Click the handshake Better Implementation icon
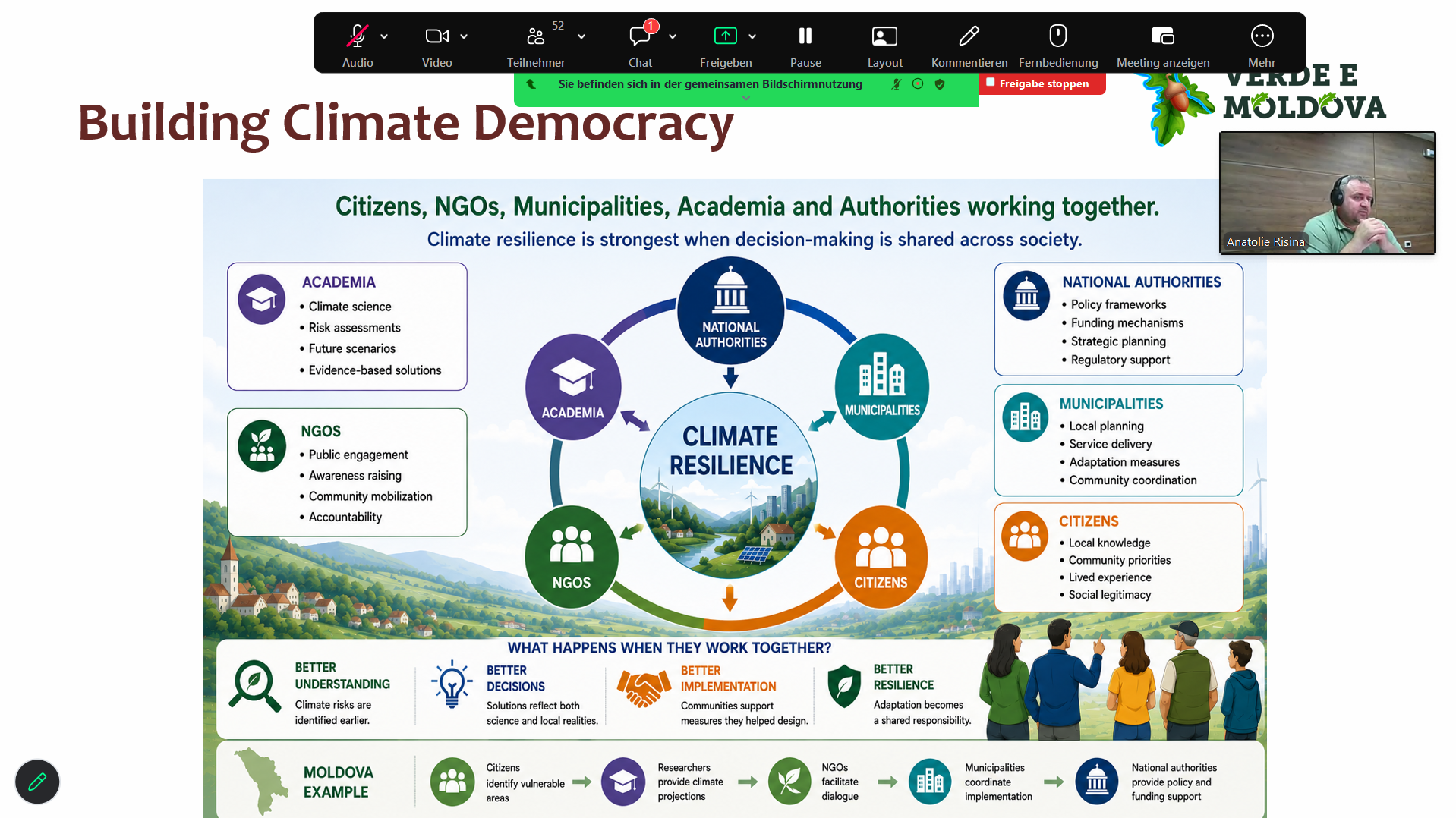1456x818 pixels. (644, 687)
